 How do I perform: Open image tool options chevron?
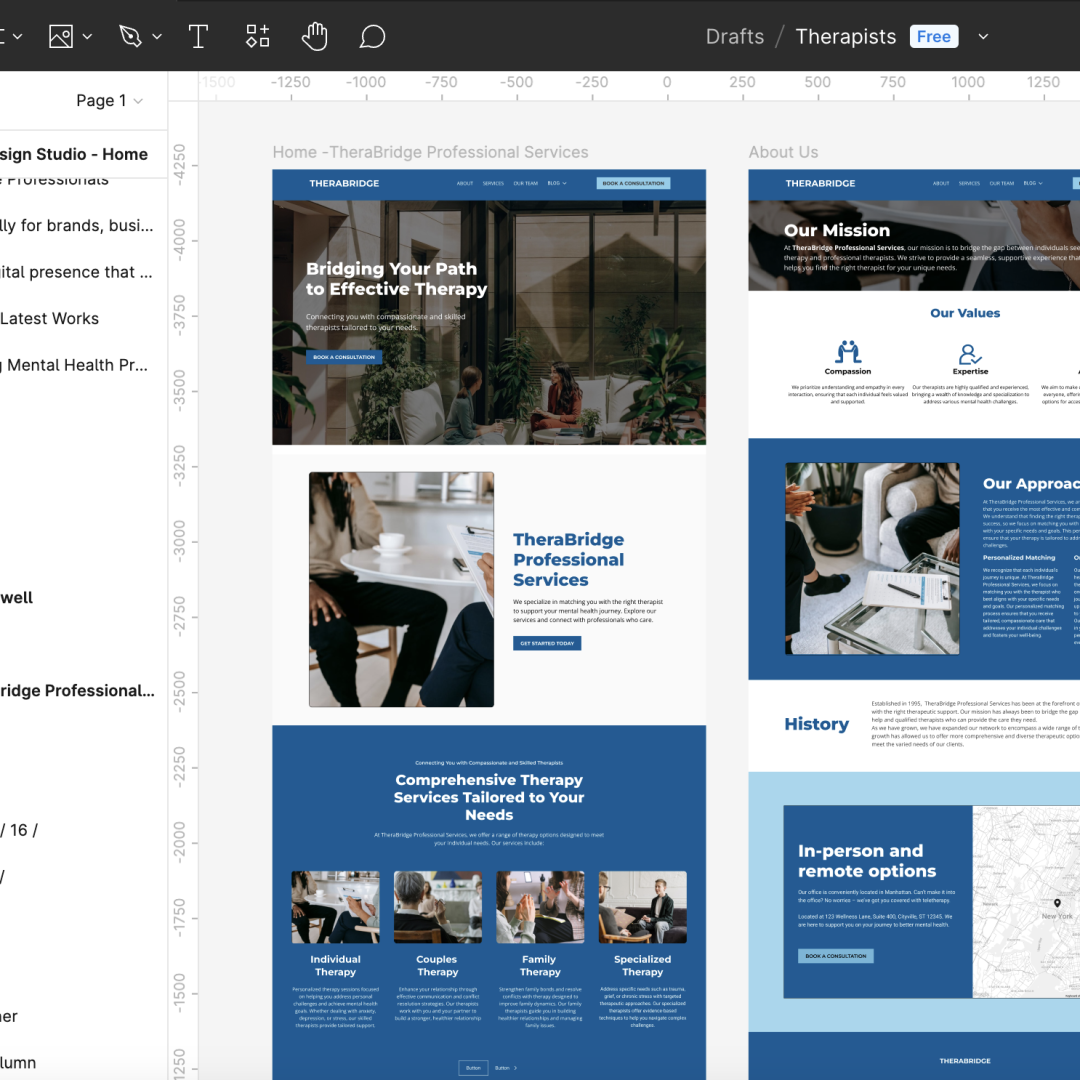tap(87, 37)
